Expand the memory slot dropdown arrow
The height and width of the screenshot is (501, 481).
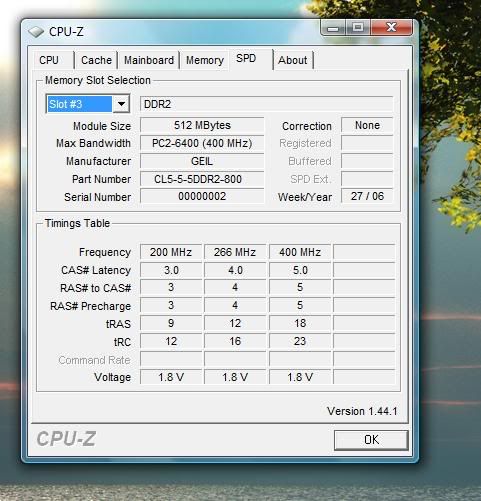tap(121, 104)
